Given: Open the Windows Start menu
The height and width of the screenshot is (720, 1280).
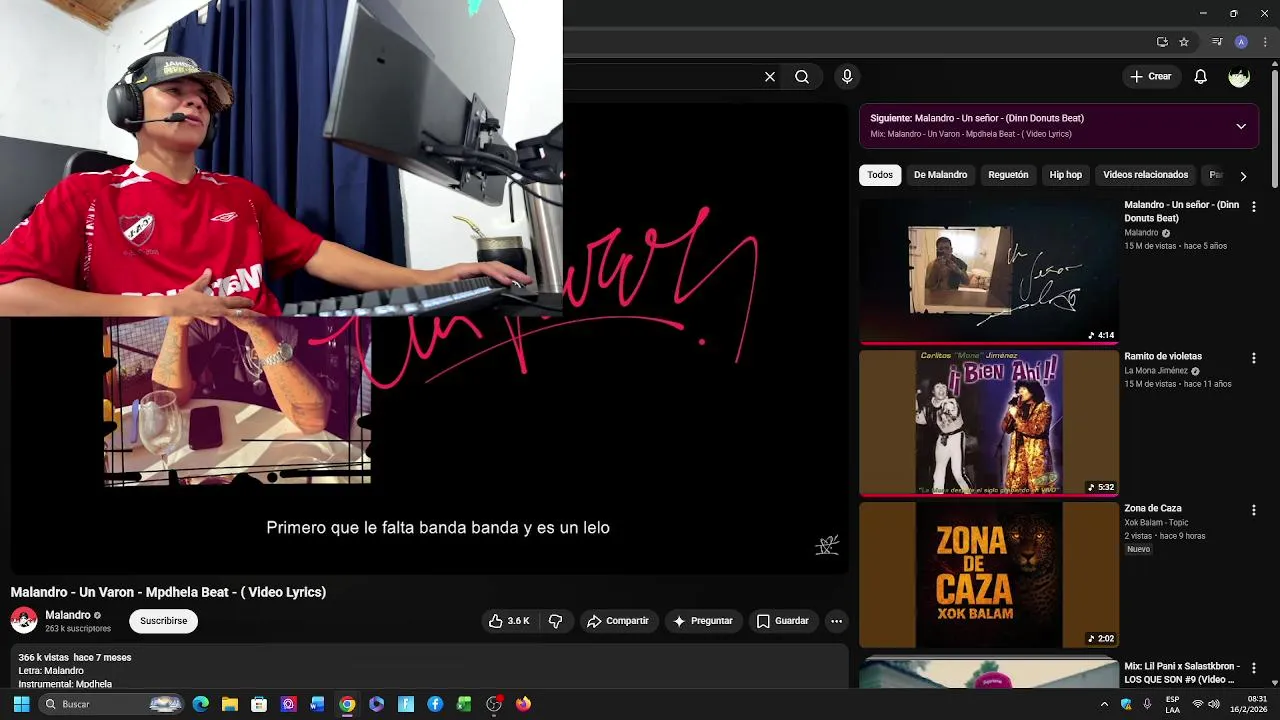Looking at the screenshot, I should pyautogui.click(x=21, y=704).
